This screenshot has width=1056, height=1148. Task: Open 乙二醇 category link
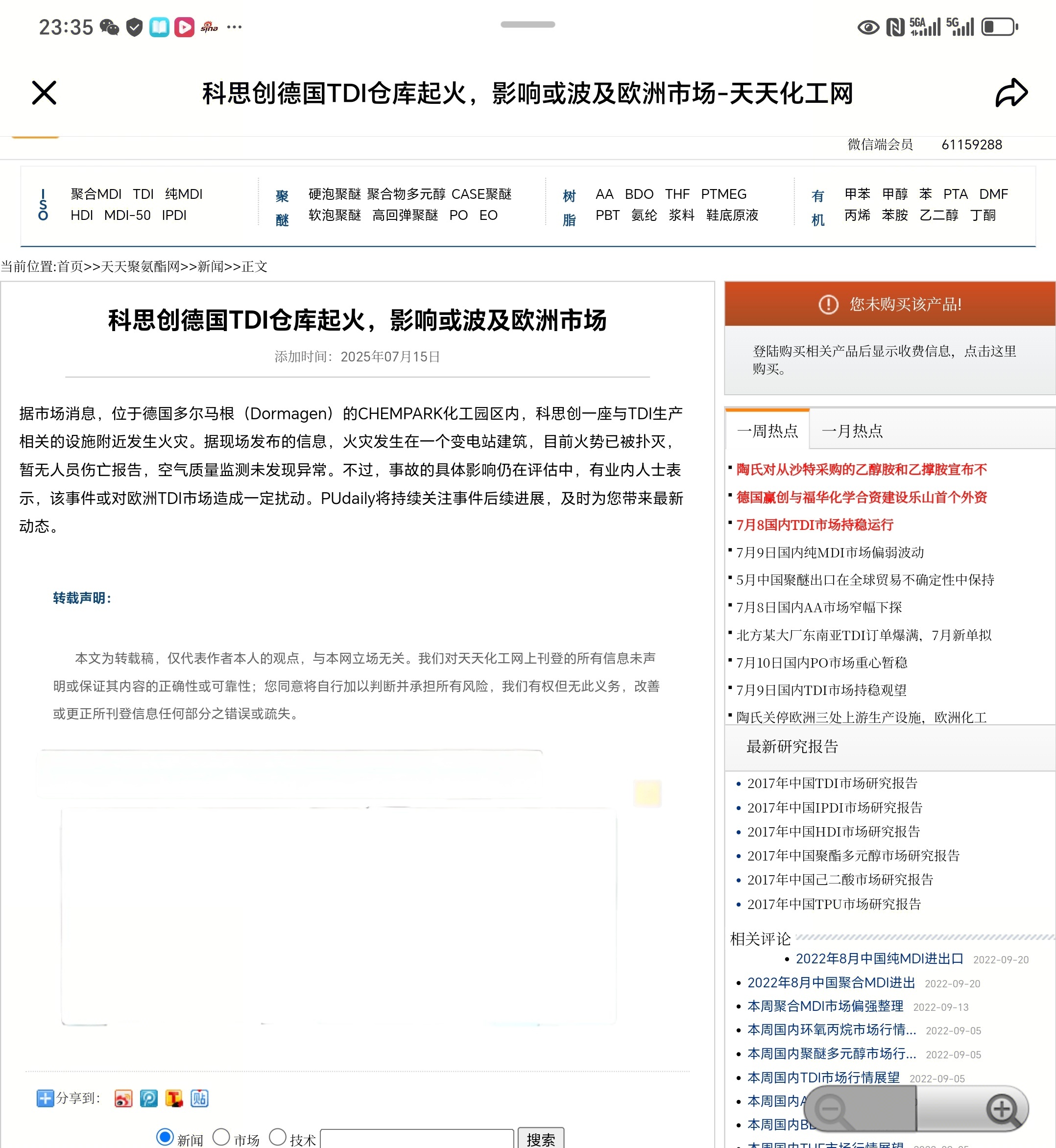[939, 215]
